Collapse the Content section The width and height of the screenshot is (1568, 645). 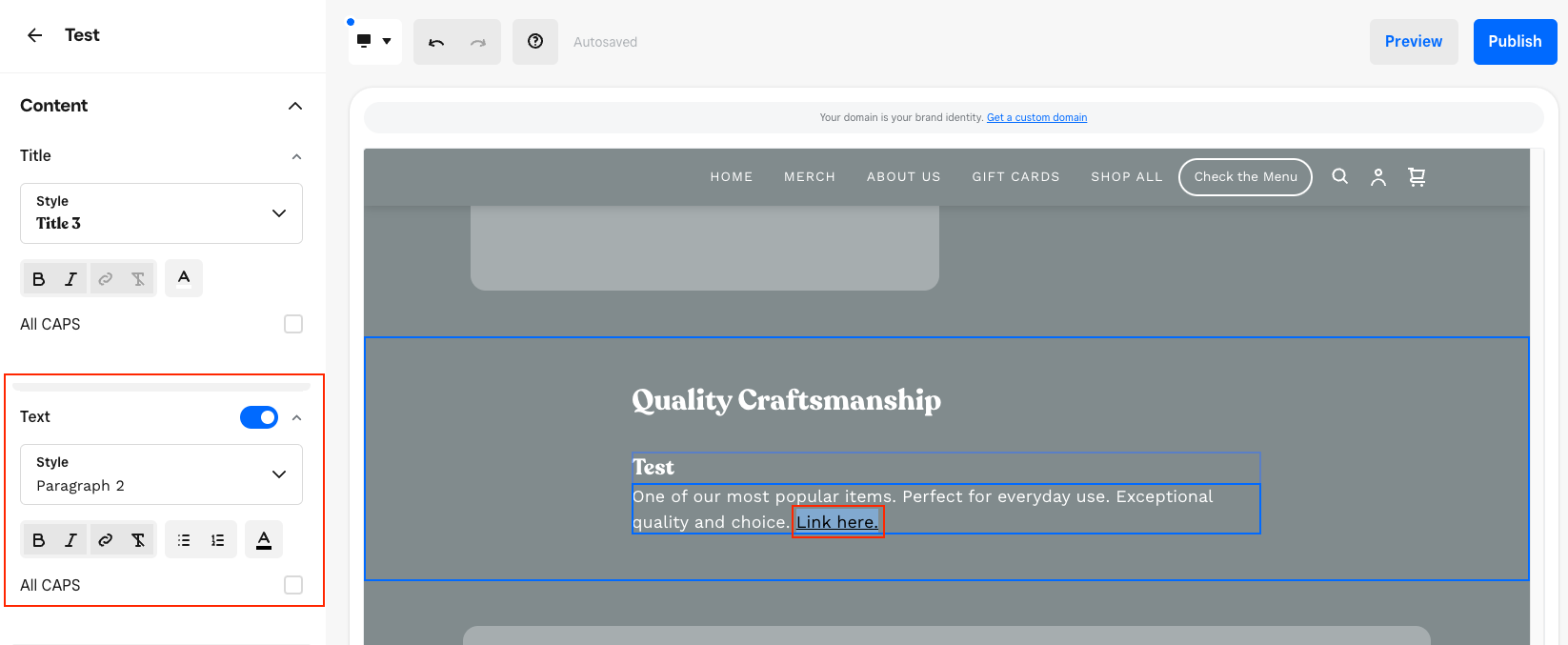coord(295,106)
